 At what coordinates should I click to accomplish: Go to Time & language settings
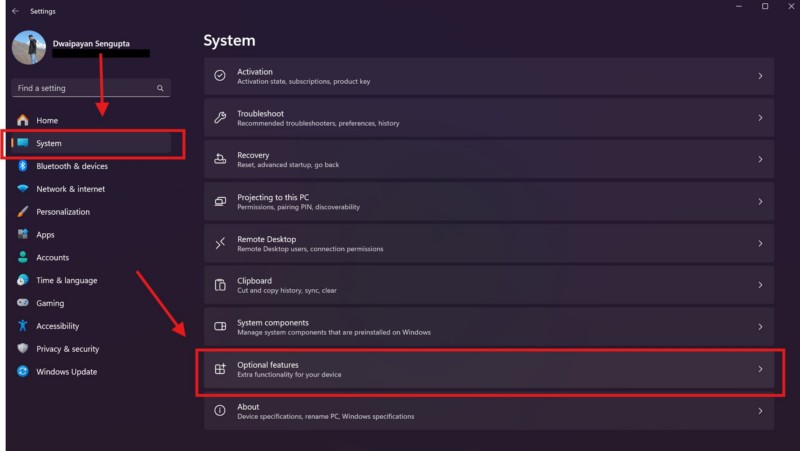pos(66,280)
